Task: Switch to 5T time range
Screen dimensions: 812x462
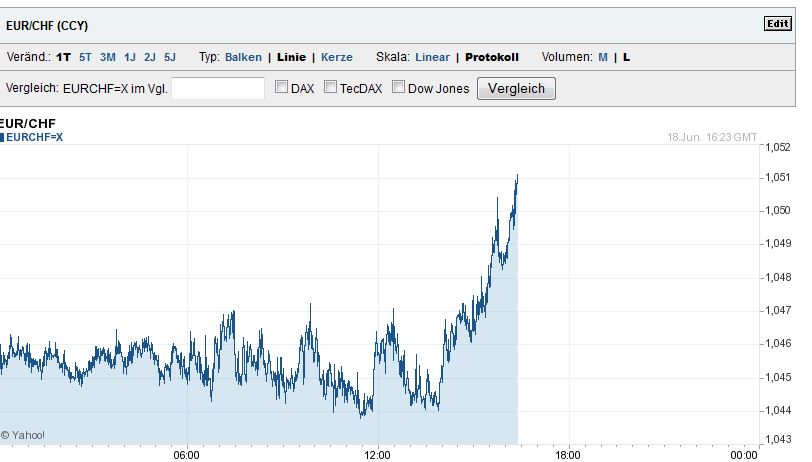Action: (x=85, y=57)
